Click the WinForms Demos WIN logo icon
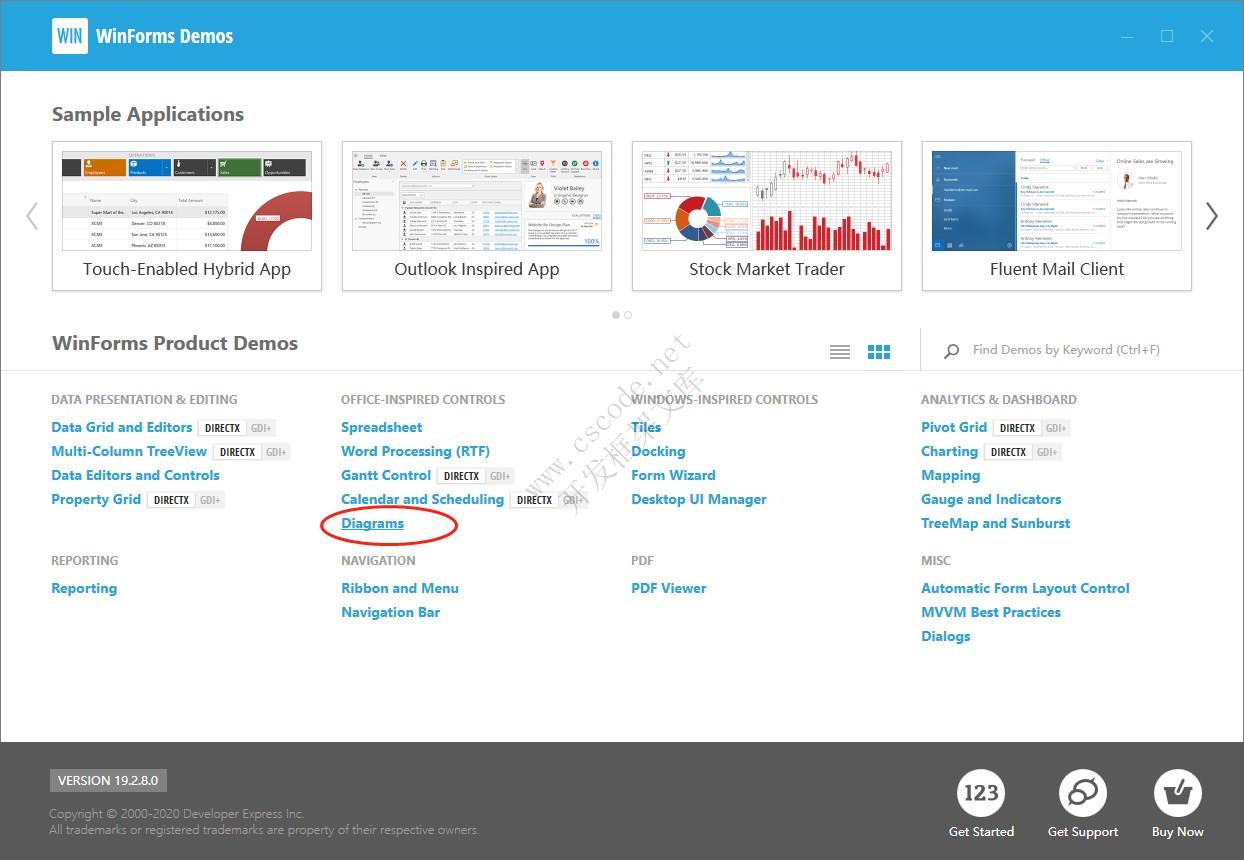Image resolution: width=1244 pixels, height=860 pixels. [x=69, y=35]
